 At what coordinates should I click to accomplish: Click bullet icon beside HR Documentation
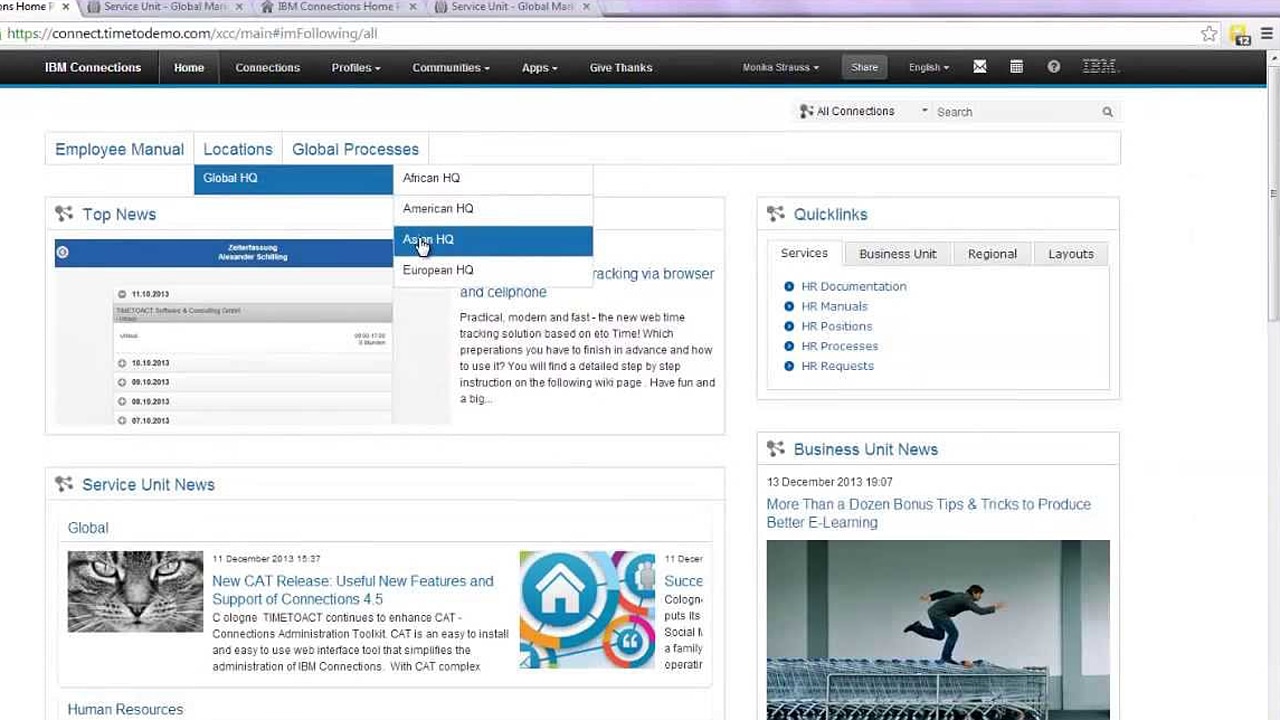tap(789, 287)
